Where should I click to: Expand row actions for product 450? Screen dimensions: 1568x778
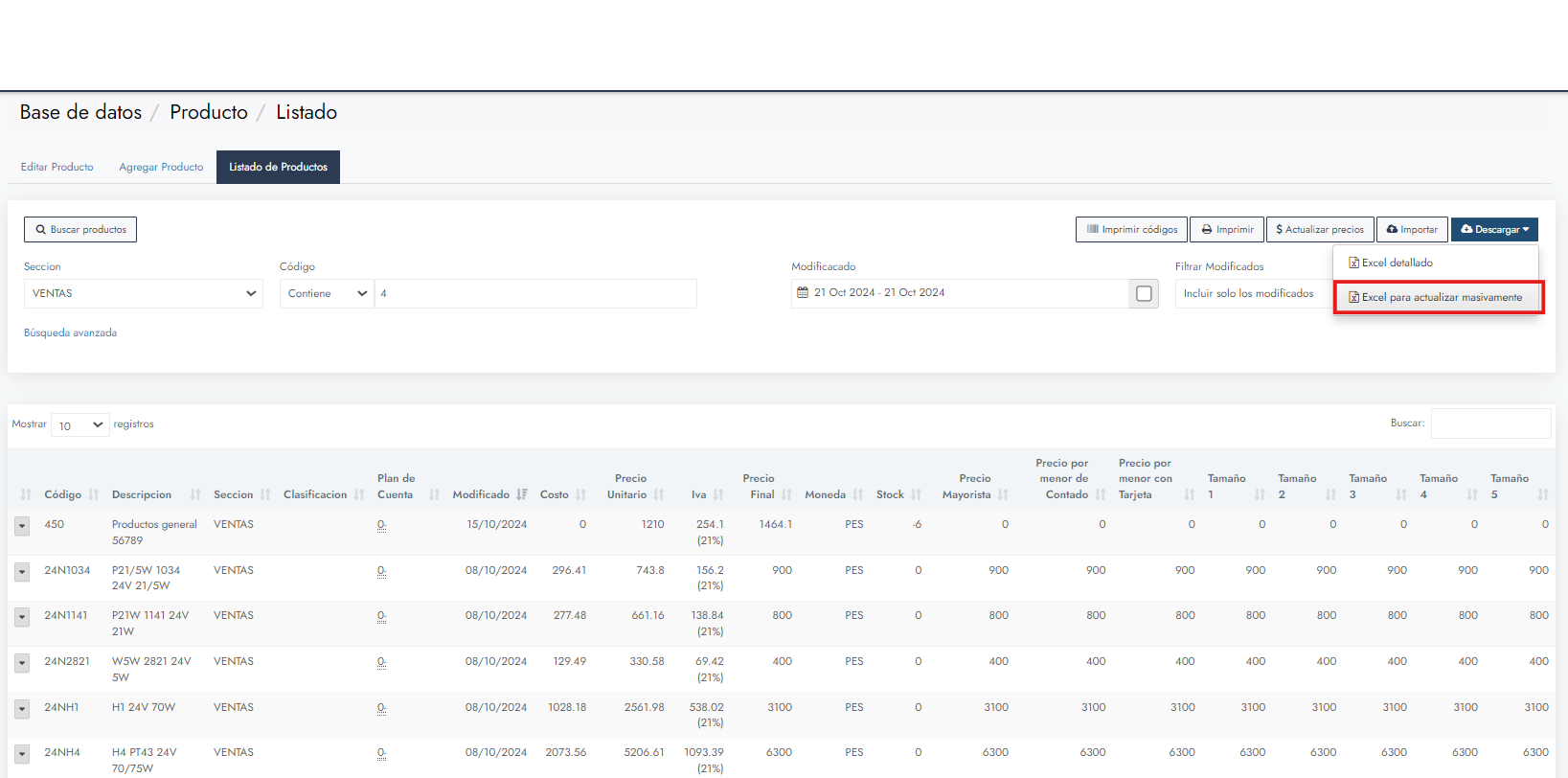click(x=22, y=526)
